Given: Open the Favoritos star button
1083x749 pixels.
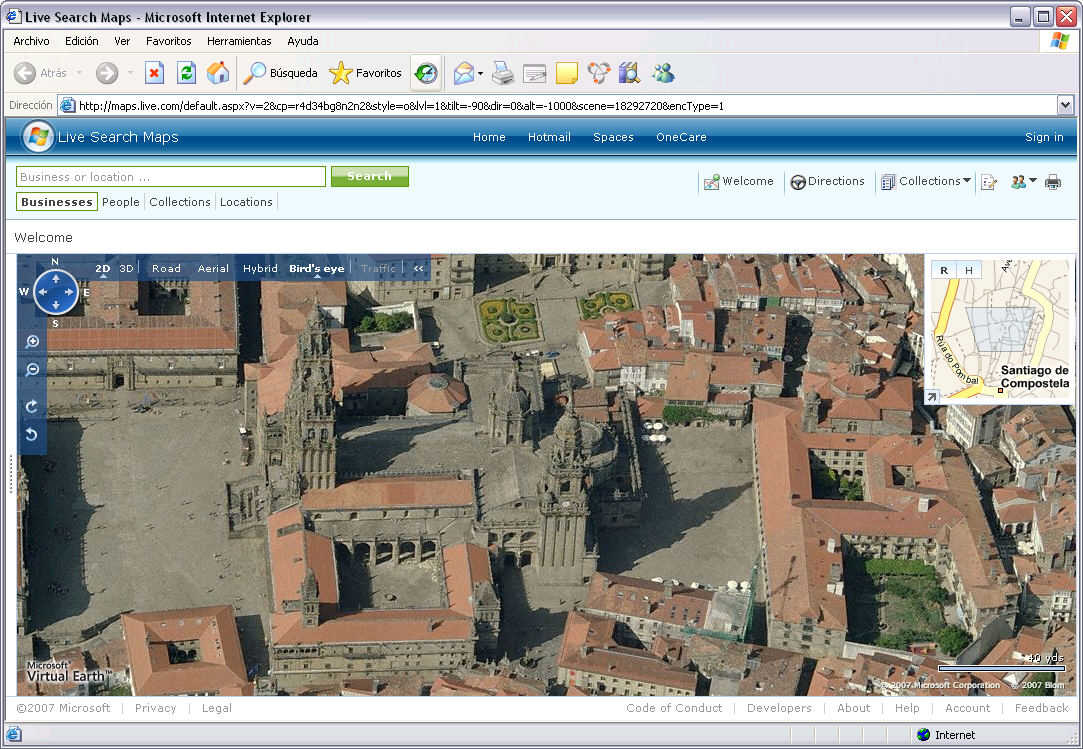Looking at the screenshot, I should [x=365, y=73].
